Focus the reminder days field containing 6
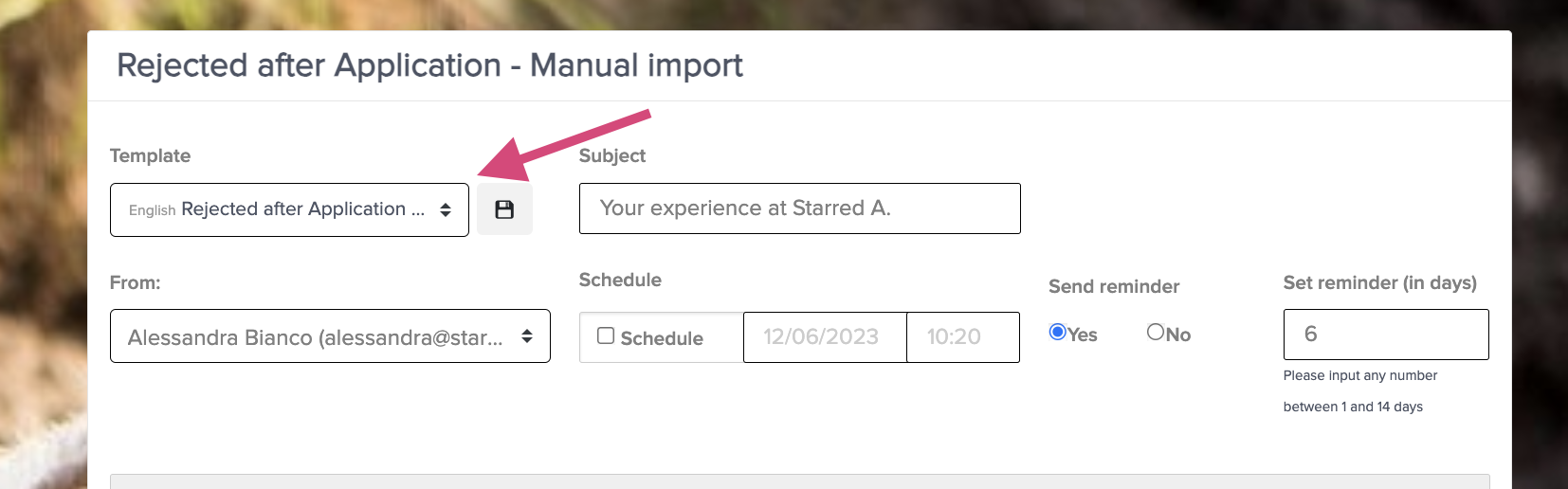1568x489 pixels. pos(1386,335)
